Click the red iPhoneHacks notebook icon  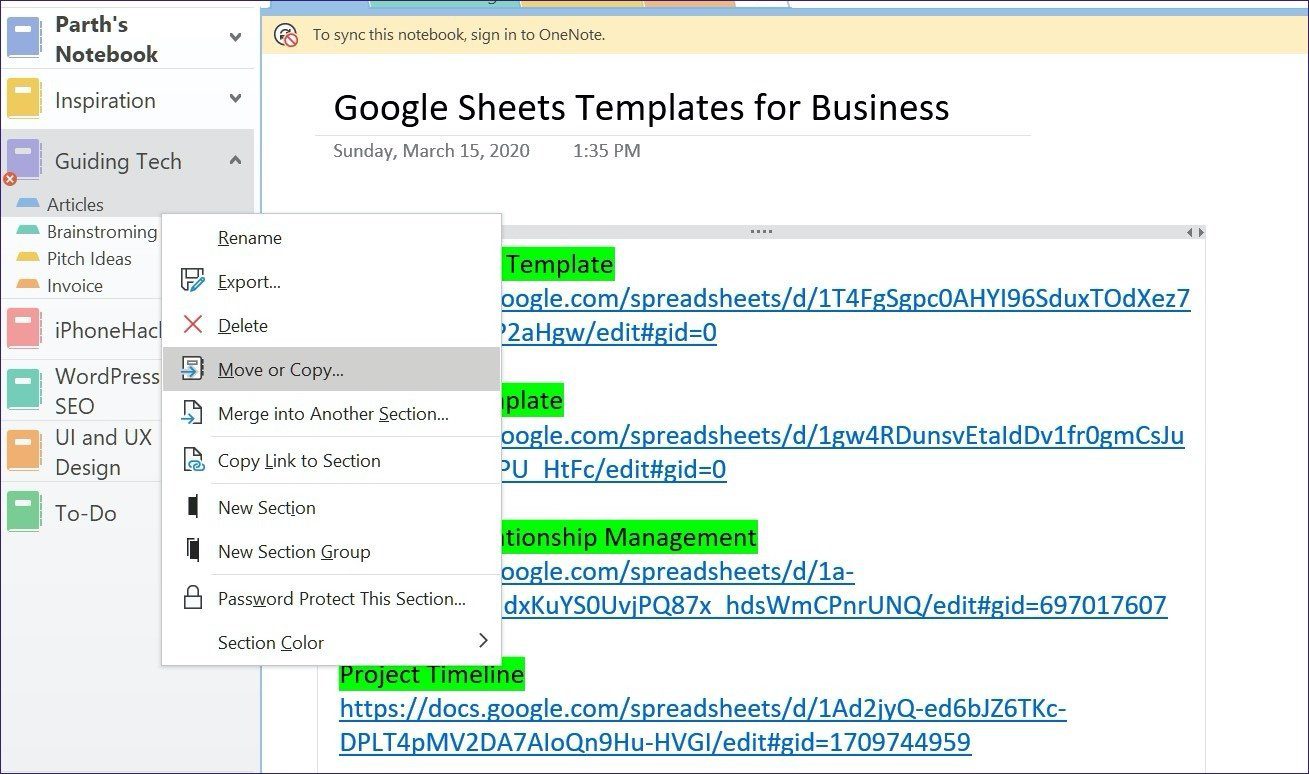click(x=23, y=329)
